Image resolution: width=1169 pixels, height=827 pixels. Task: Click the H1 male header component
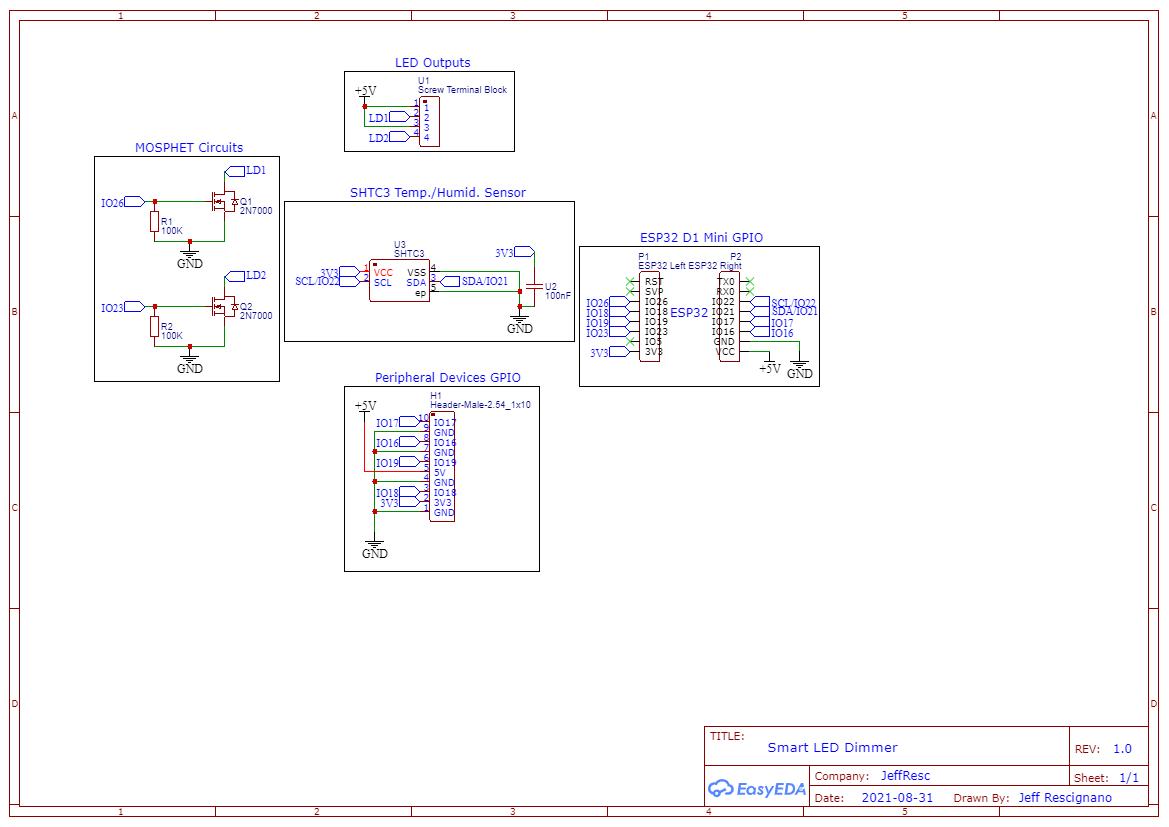point(442,466)
